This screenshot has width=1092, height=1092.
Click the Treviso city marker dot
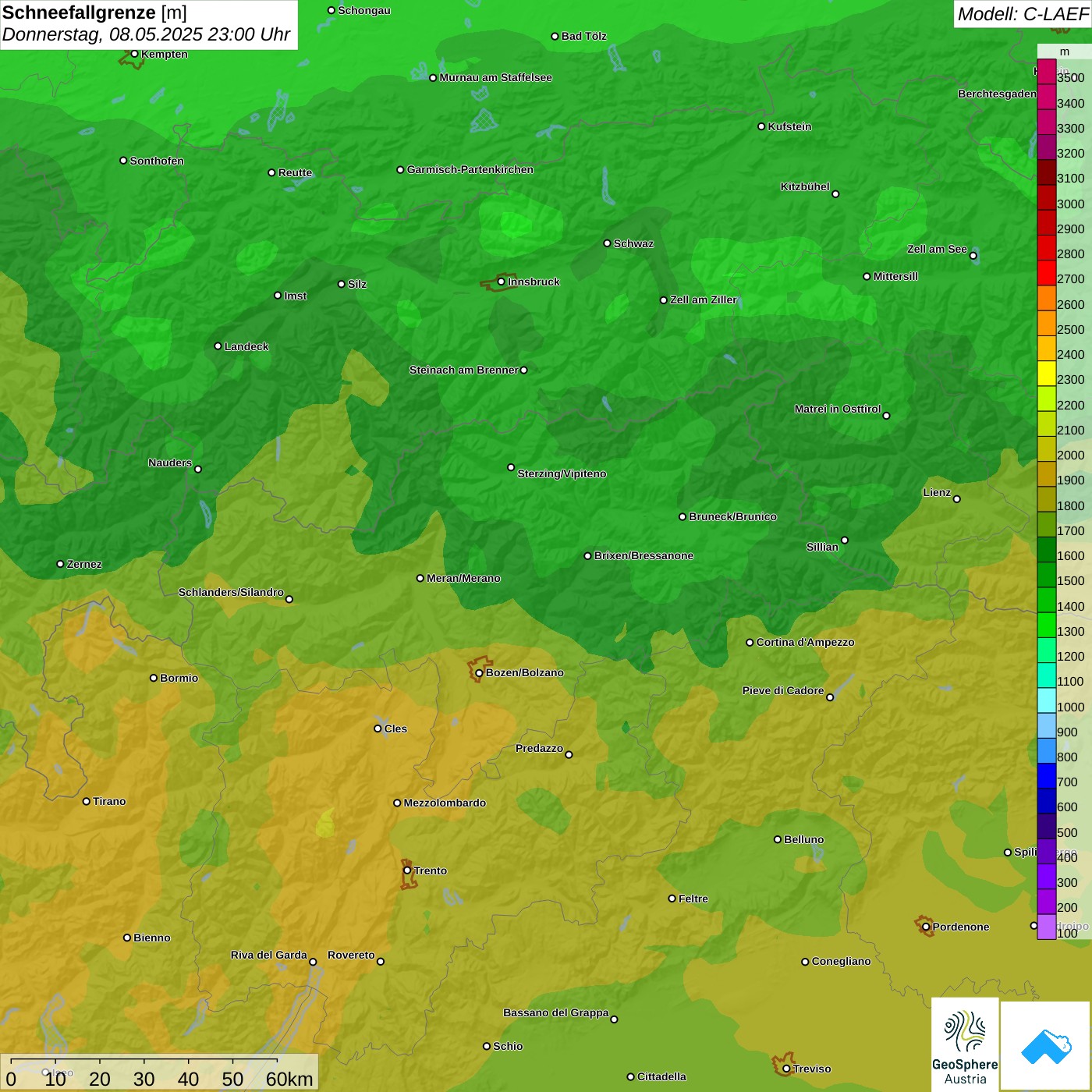(x=786, y=1069)
